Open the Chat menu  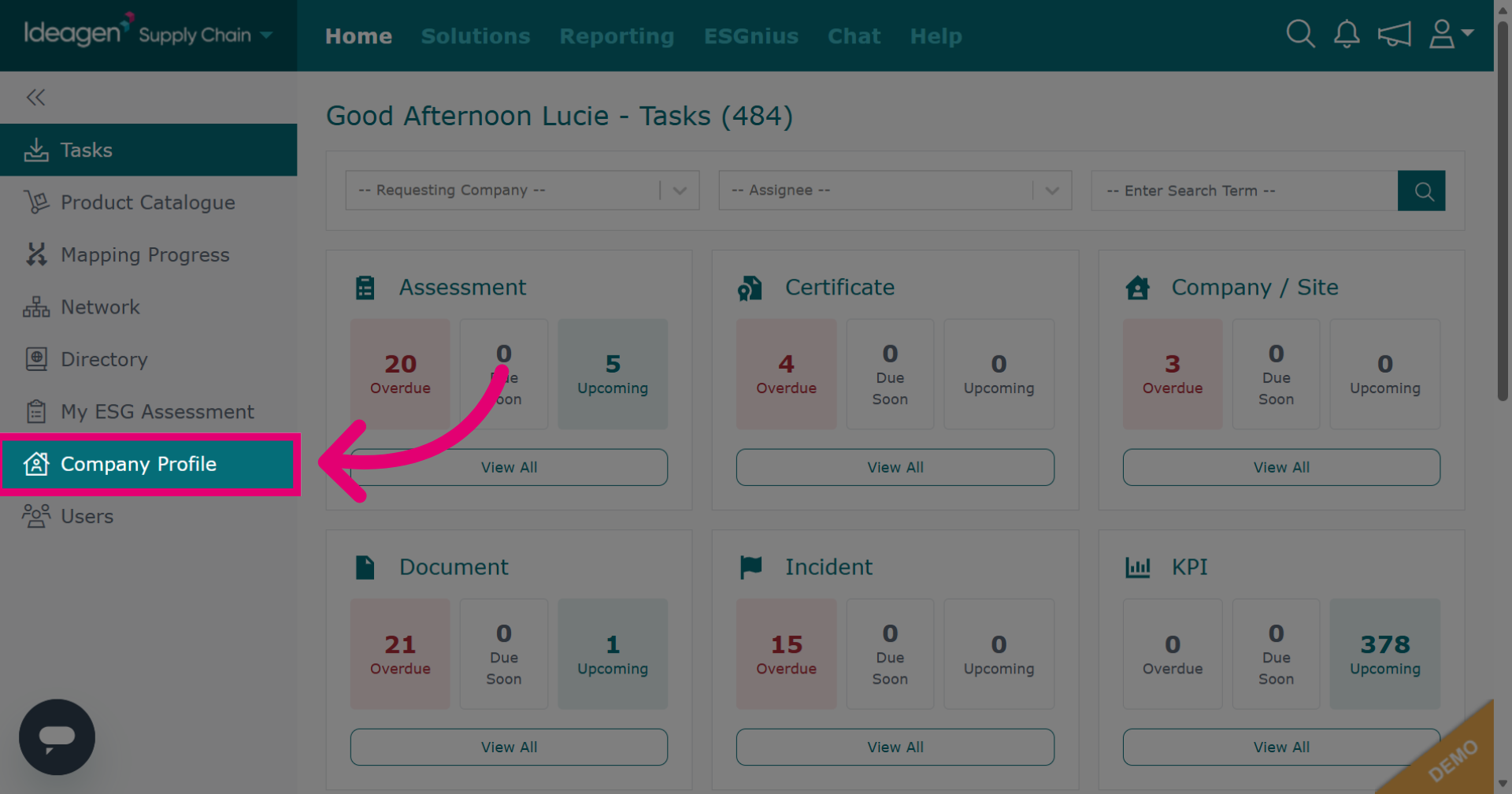coord(854,36)
